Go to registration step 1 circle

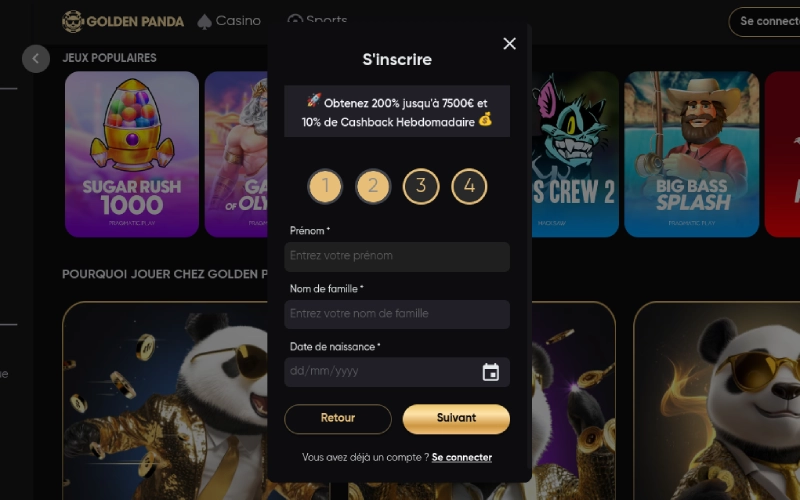(325, 186)
